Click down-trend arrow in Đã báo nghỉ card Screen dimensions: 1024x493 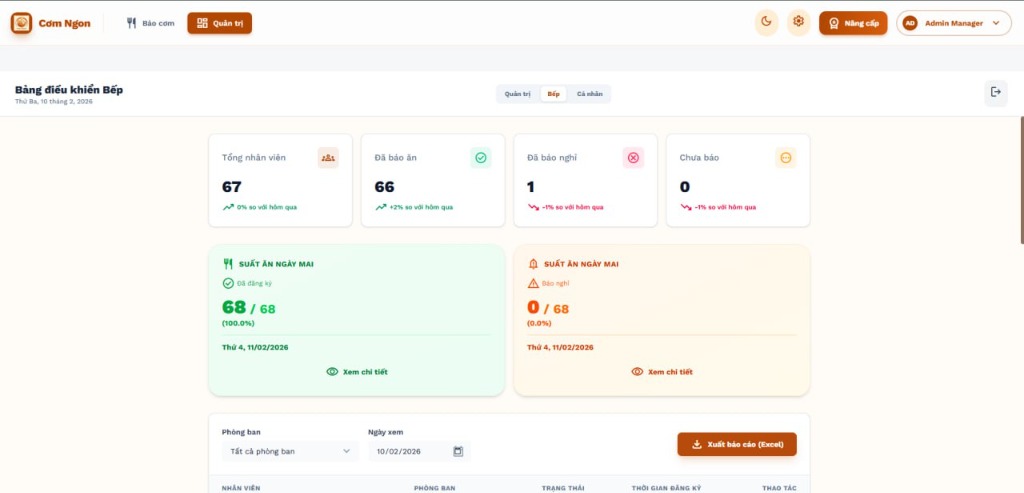533,207
